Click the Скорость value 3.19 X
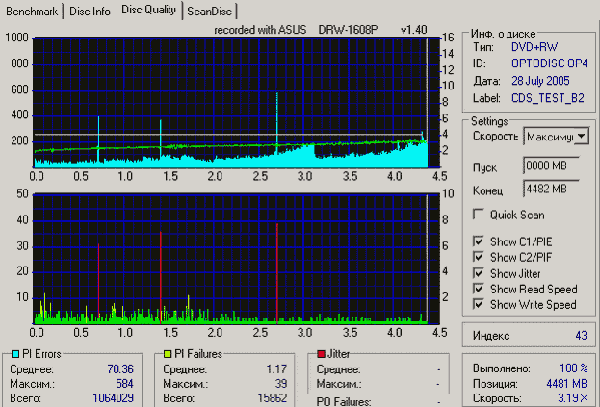Screen dimensions: 600x407 572,398
